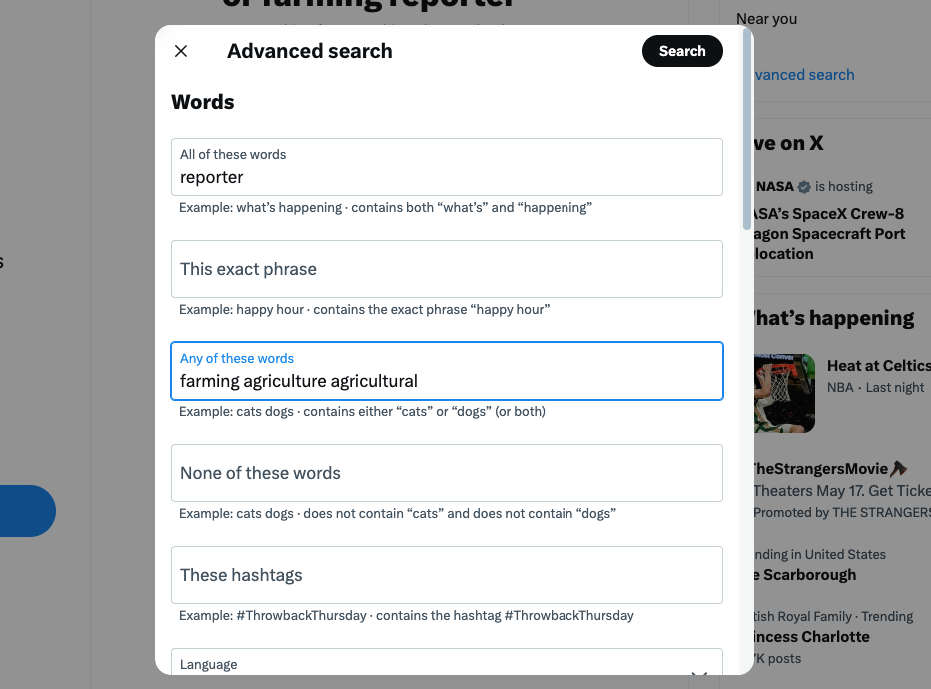
Task: Click into 'This exact phrase' field
Action: [x=446, y=269]
